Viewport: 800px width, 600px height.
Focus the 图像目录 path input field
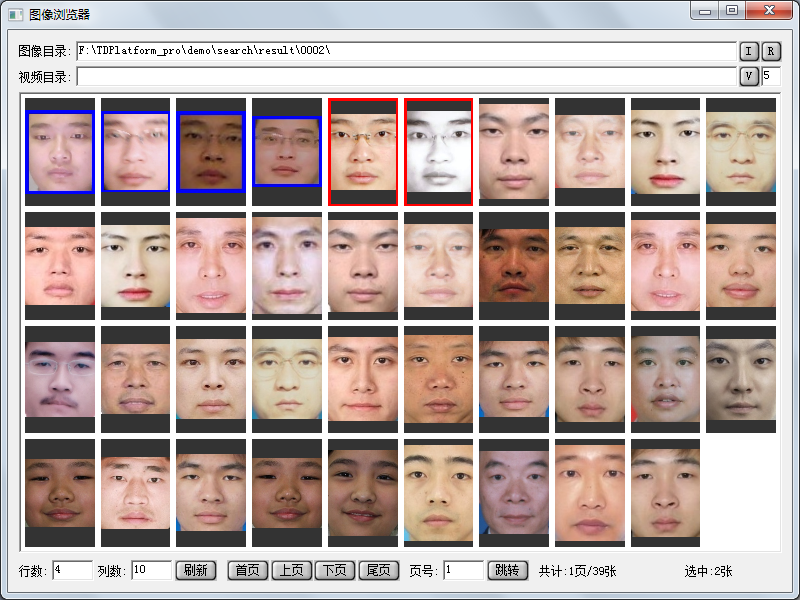(407, 51)
